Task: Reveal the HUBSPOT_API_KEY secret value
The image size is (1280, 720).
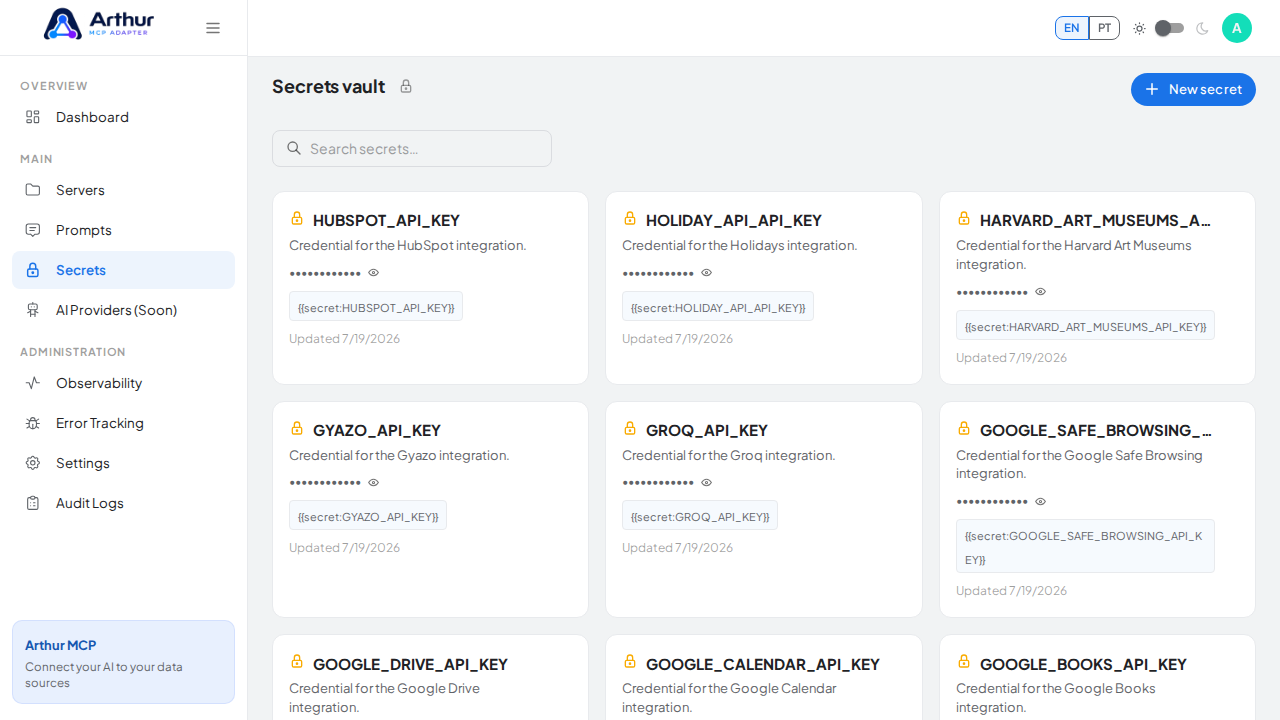Action: click(x=374, y=273)
